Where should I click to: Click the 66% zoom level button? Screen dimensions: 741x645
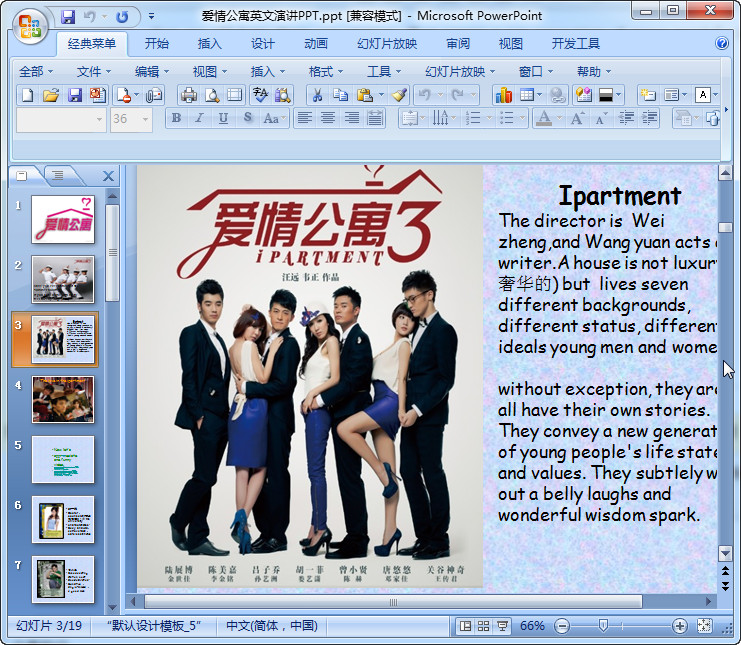532,626
